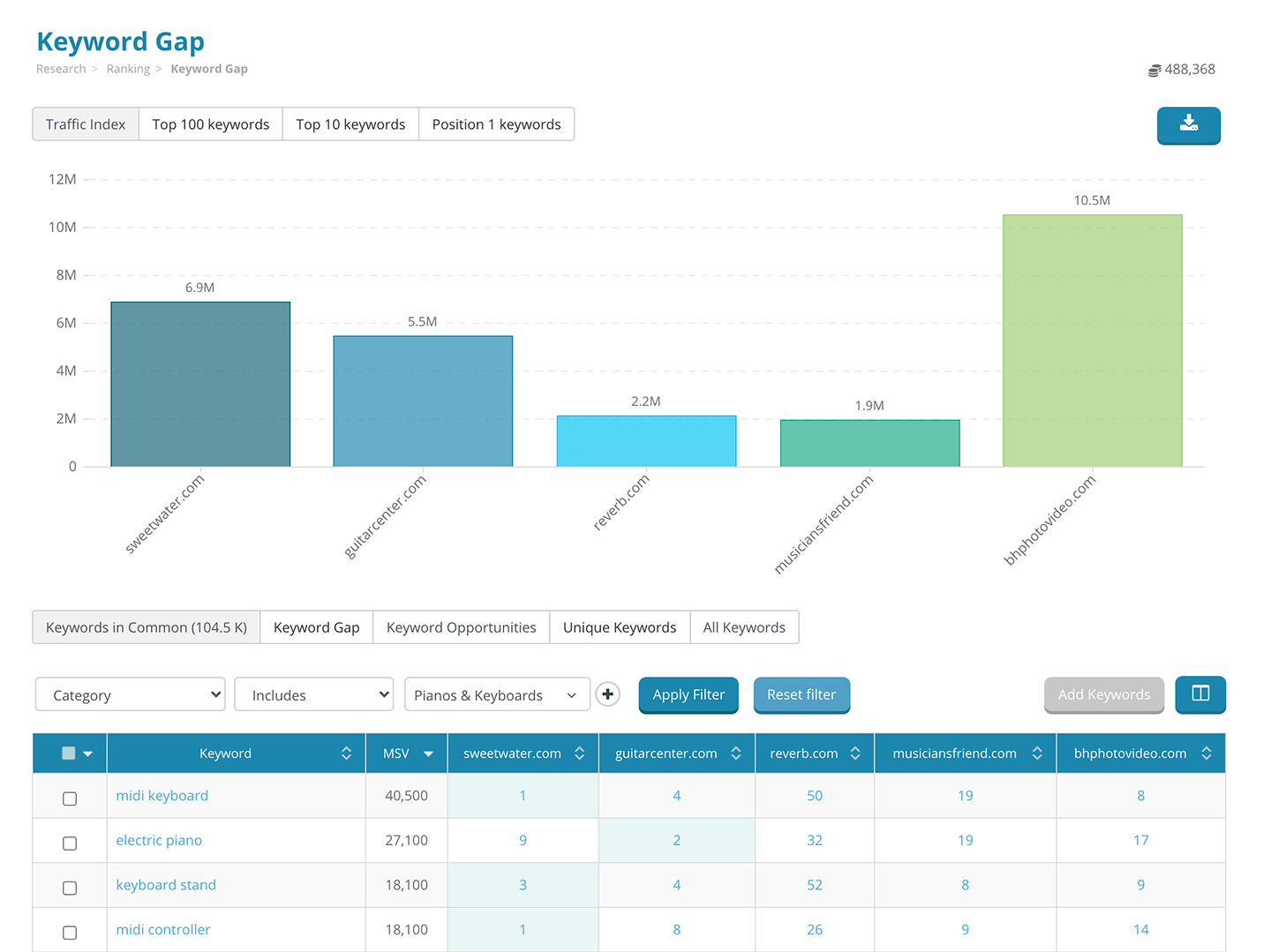1271x952 pixels.
Task: Click the credits coin stack icon
Action: [1154, 70]
